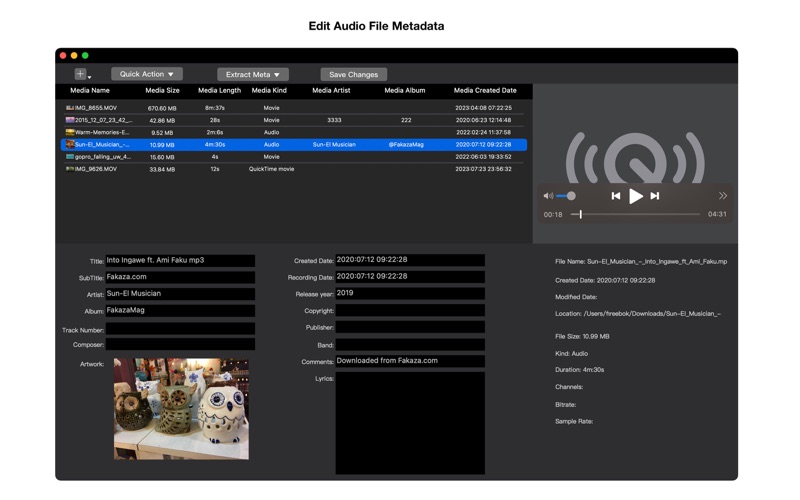Click the Composer input field
The width and height of the screenshot is (800, 500).
[x=180, y=344]
